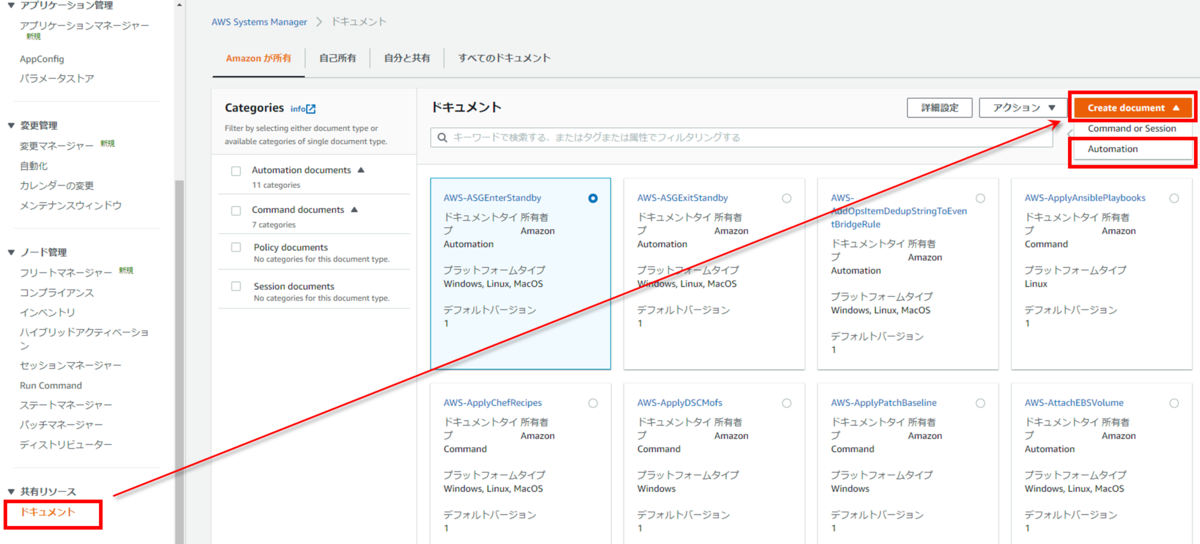Open ハイブリッドアクティベーション in sidebar
Image resolution: width=1200 pixels, height=544 pixels.
click(84, 338)
